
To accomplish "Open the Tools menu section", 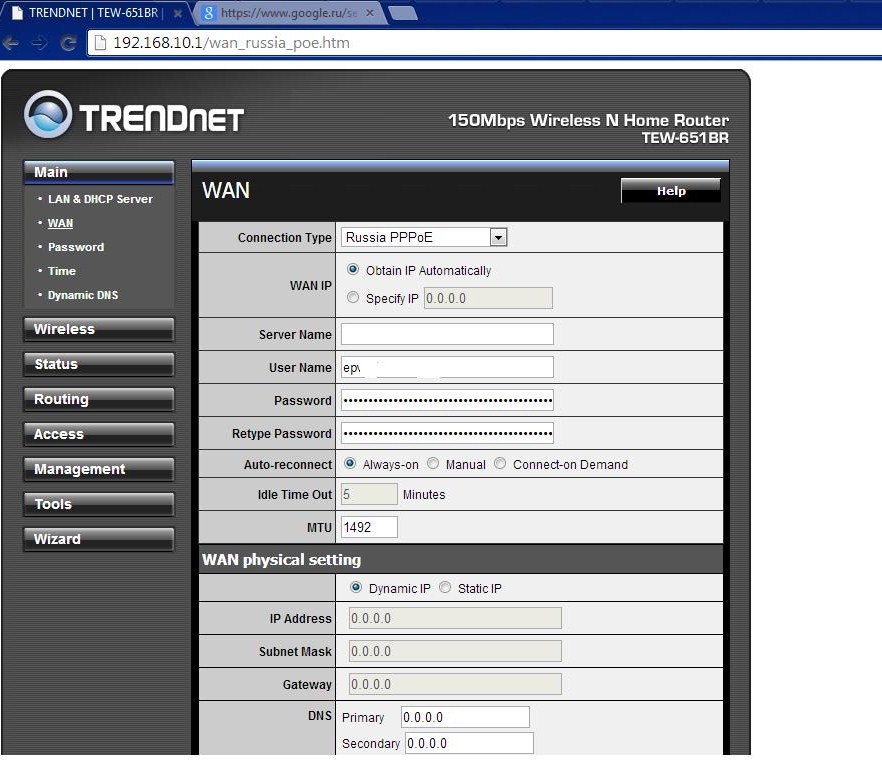I will pos(99,504).
